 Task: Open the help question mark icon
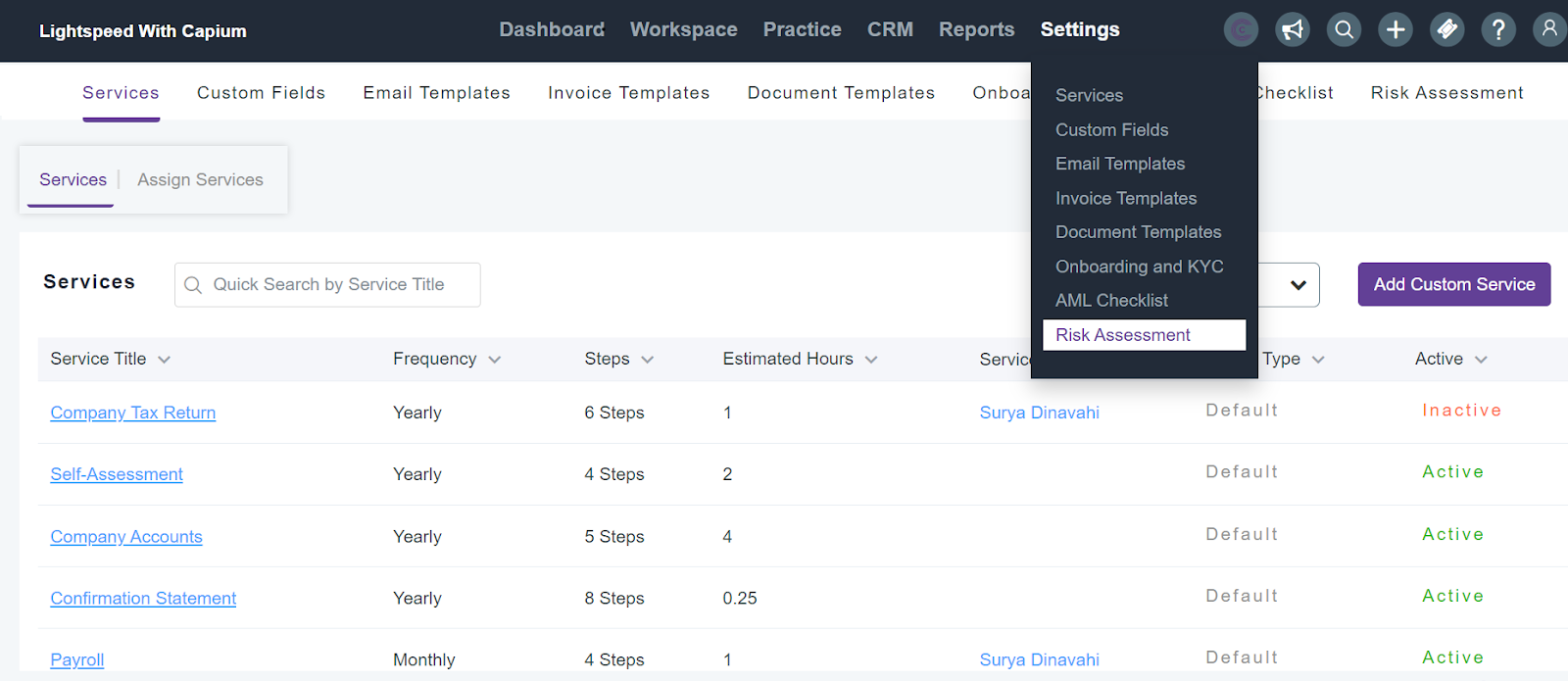1498,29
